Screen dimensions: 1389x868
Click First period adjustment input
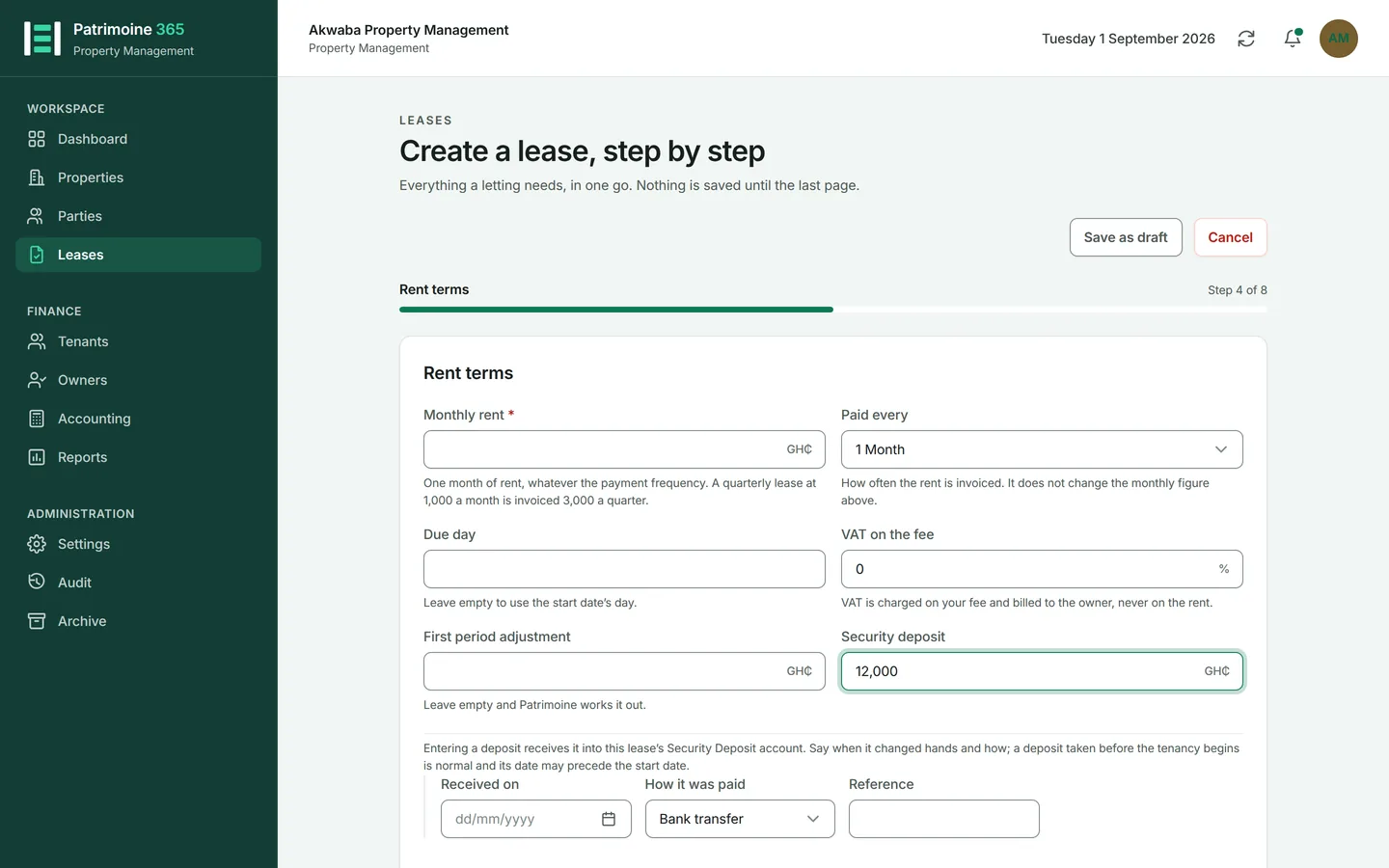click(624, 671)
